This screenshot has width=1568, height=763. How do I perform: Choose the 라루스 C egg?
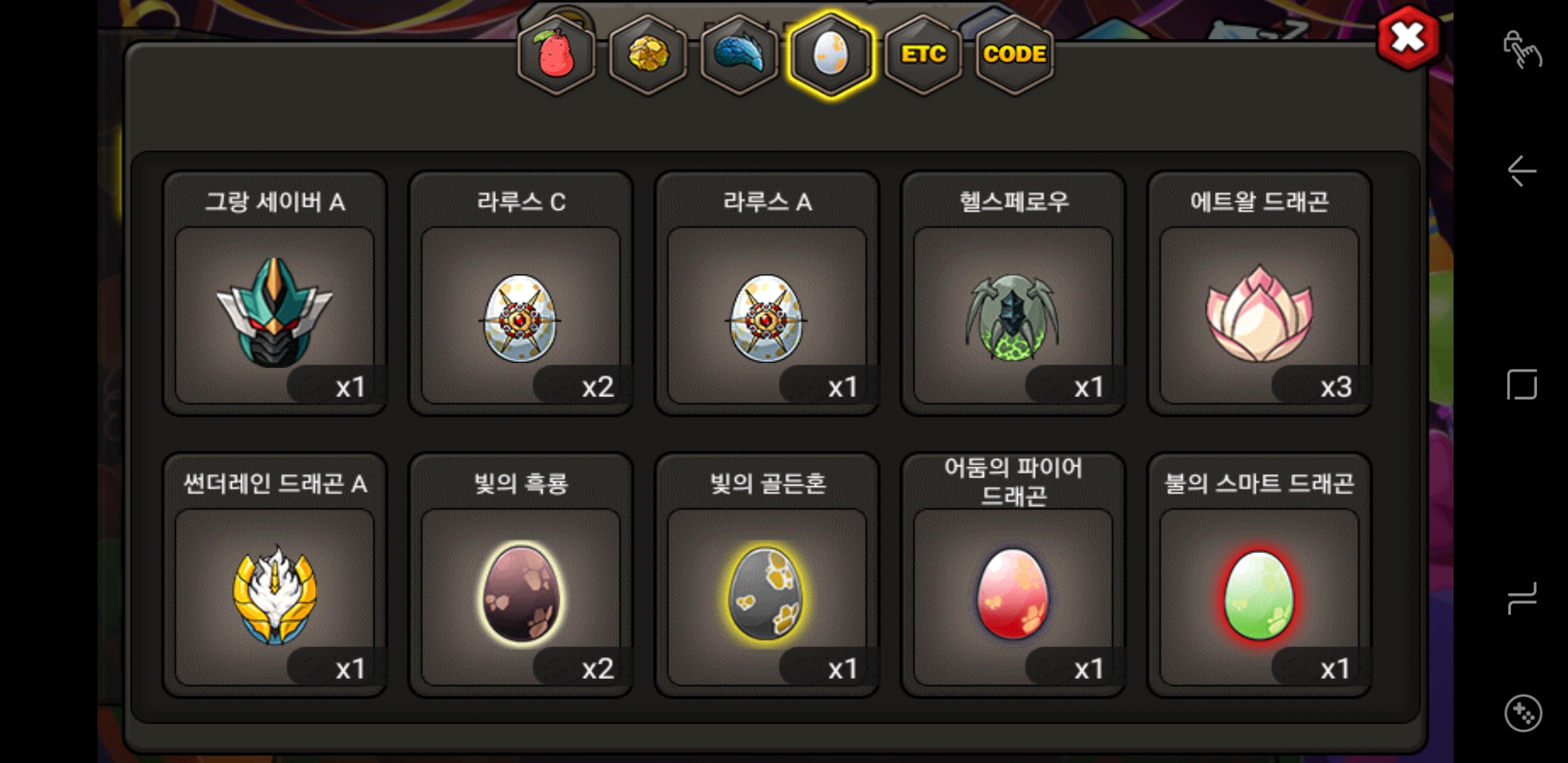(521, 294)
